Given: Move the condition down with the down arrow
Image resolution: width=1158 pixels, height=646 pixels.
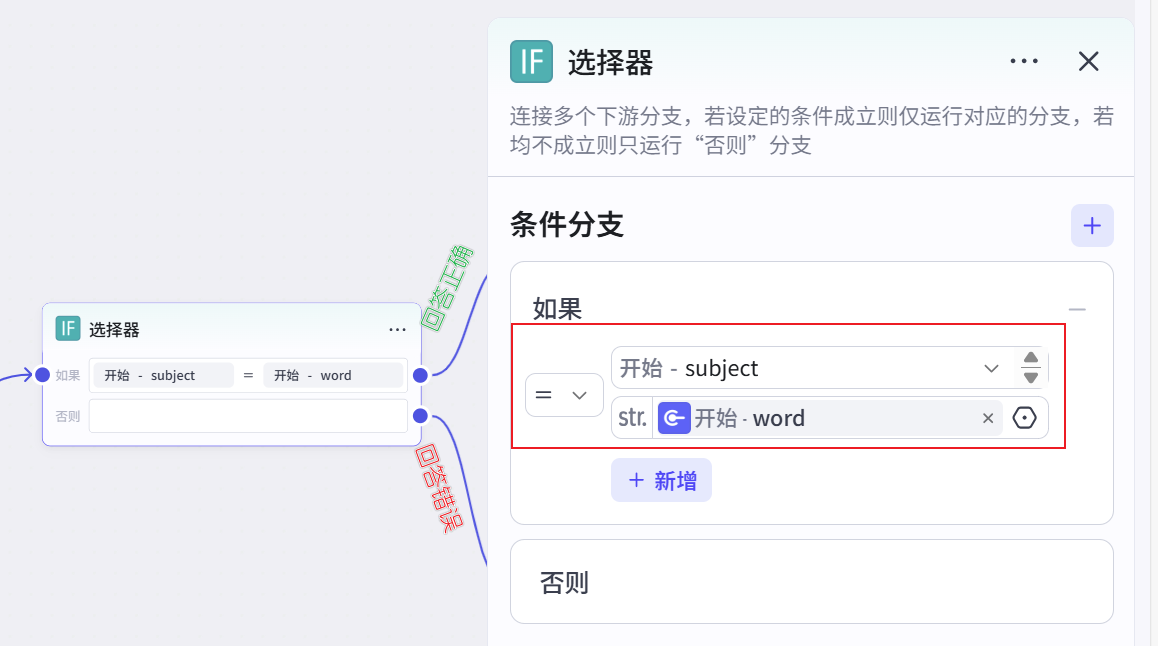Looking at the screenshot, I should [1030, 378].
